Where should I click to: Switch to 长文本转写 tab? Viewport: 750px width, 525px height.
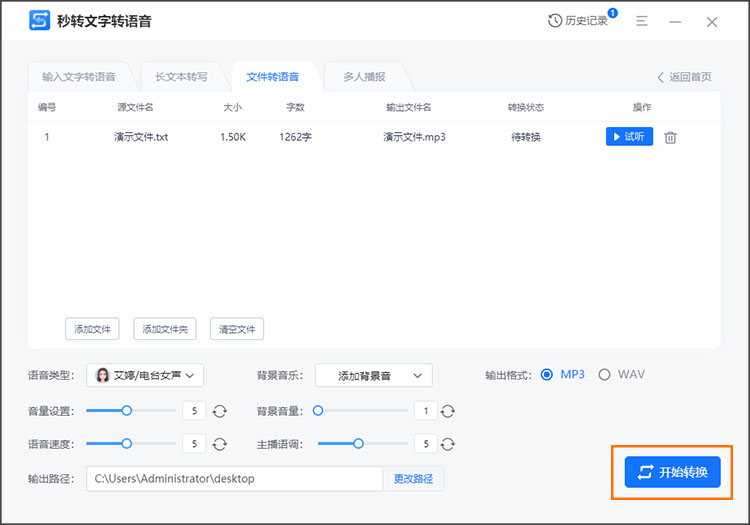[x=181, y=77]
